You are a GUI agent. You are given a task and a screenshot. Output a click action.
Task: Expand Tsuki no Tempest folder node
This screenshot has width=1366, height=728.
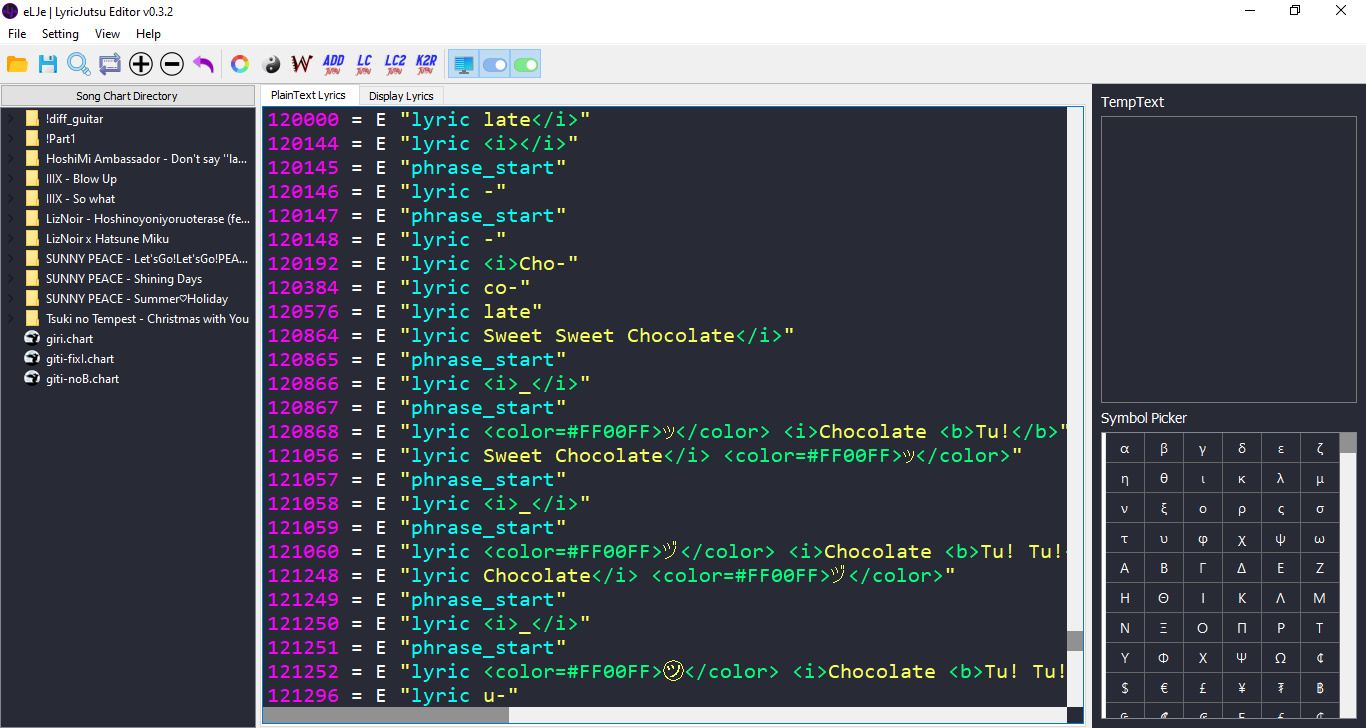(10, 319)
